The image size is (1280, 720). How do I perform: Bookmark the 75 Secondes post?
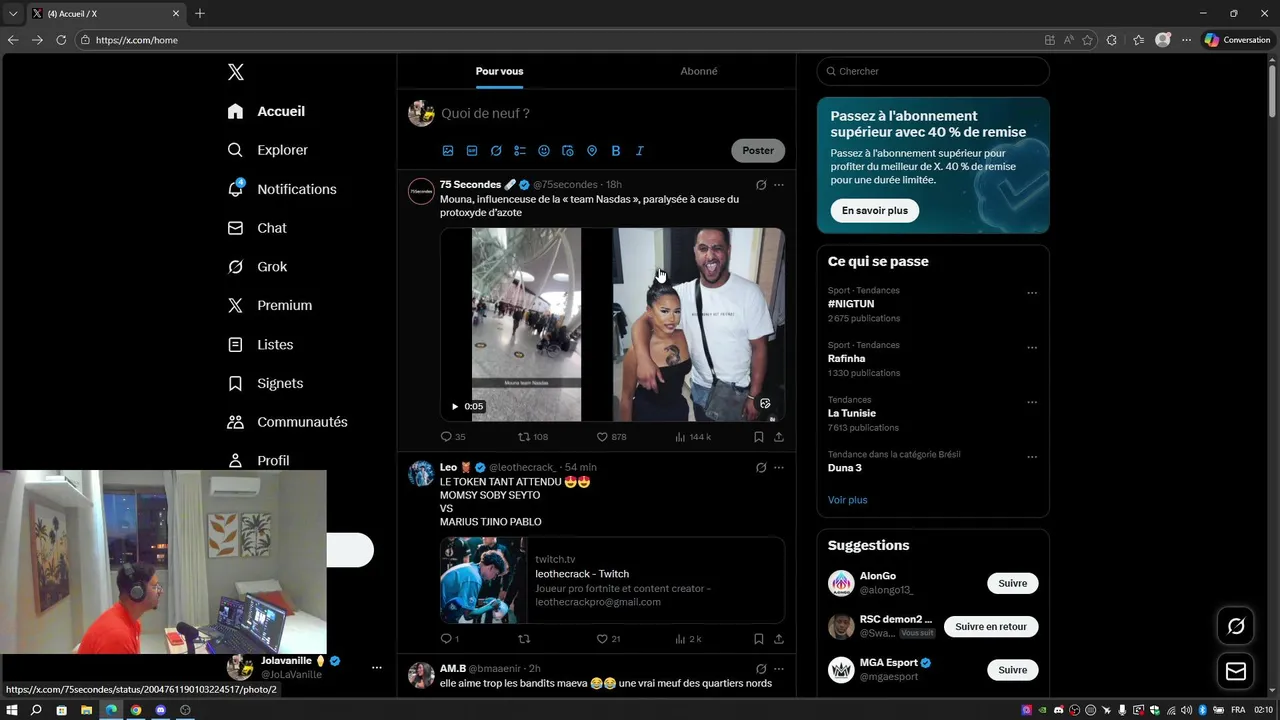(759, 437)
